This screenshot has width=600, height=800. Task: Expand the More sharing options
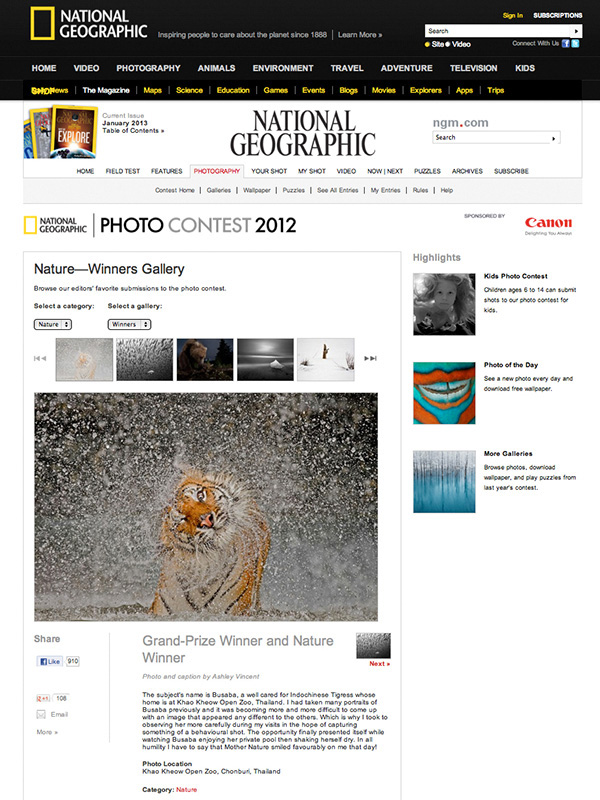47,732
